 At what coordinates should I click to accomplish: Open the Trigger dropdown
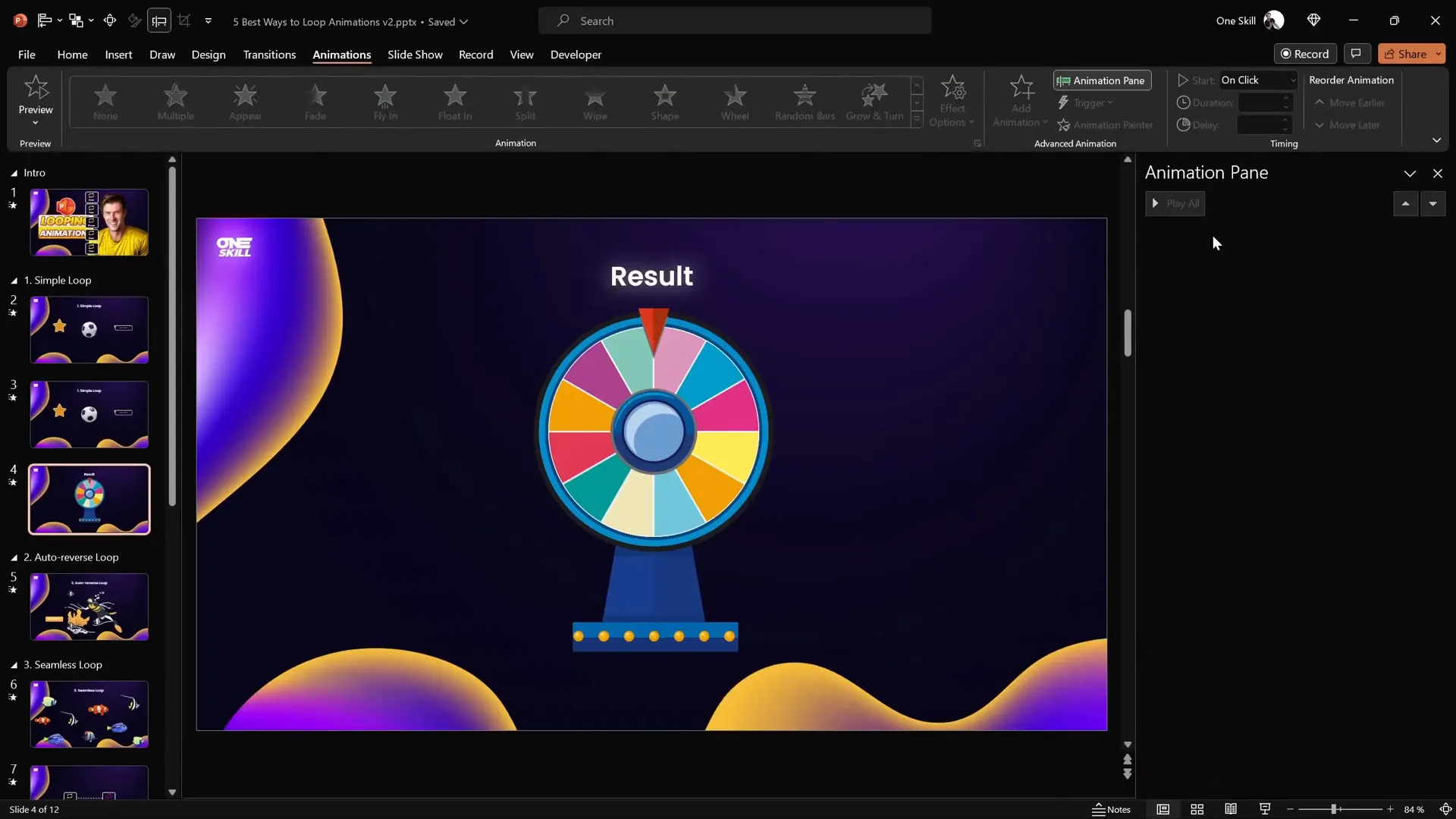[1086, 102]
